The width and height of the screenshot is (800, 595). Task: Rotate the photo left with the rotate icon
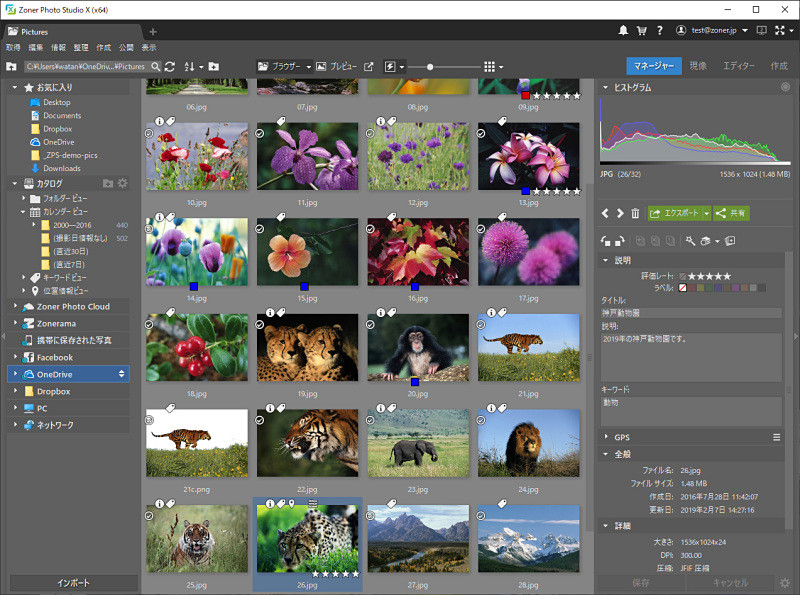tap(605, 241)
